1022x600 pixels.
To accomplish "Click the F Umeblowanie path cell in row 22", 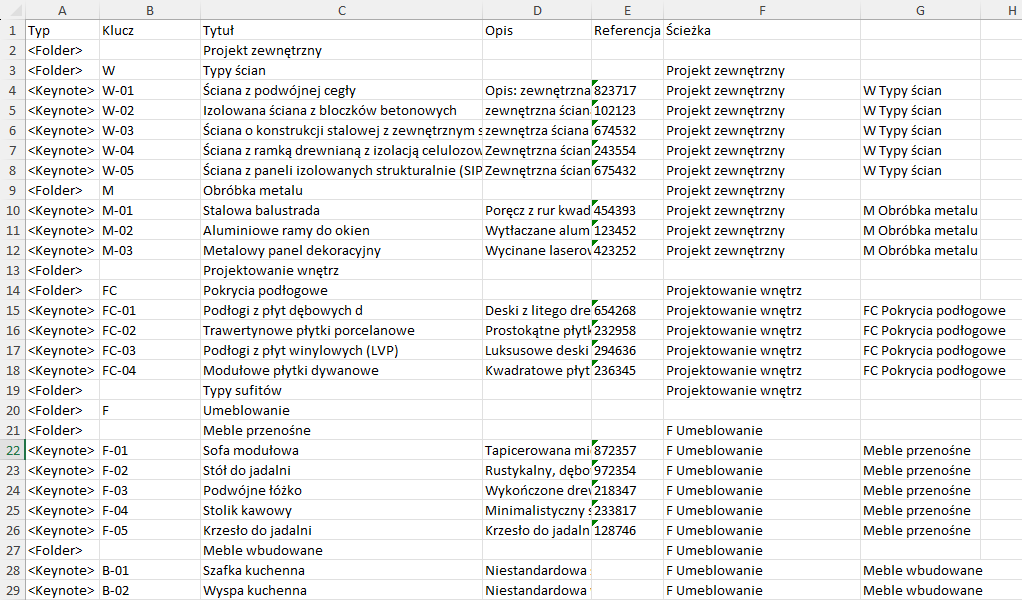I will coord(762,450).
